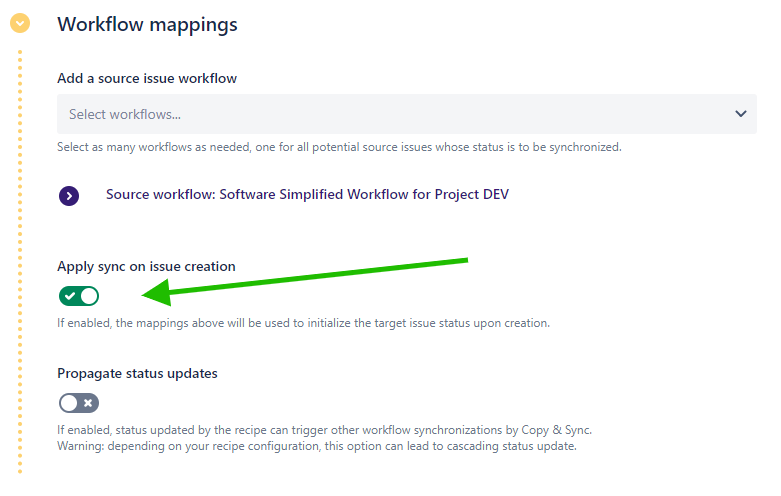This screenshot has width=781, height=496.
Task: Expand the purple Source workflow chevron icon
Action: (x=69, y=196)
